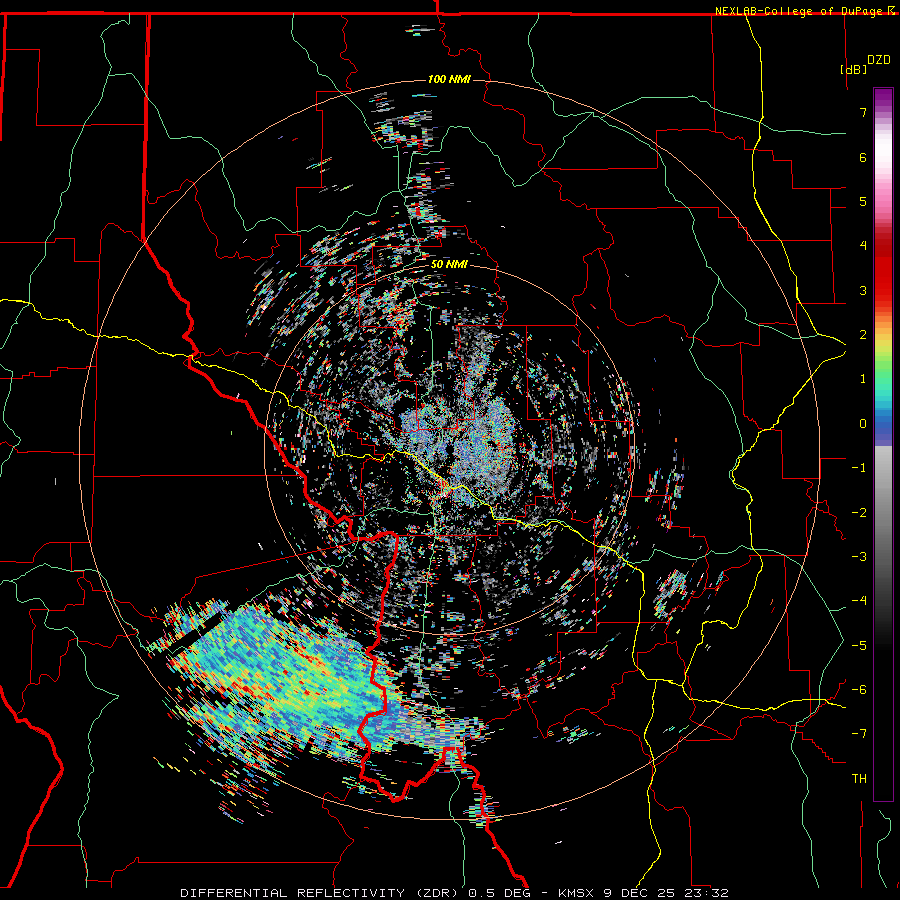Screen dimensions: 900x900
Task: Click the radar site center null spot
Action: click(452, 451)
